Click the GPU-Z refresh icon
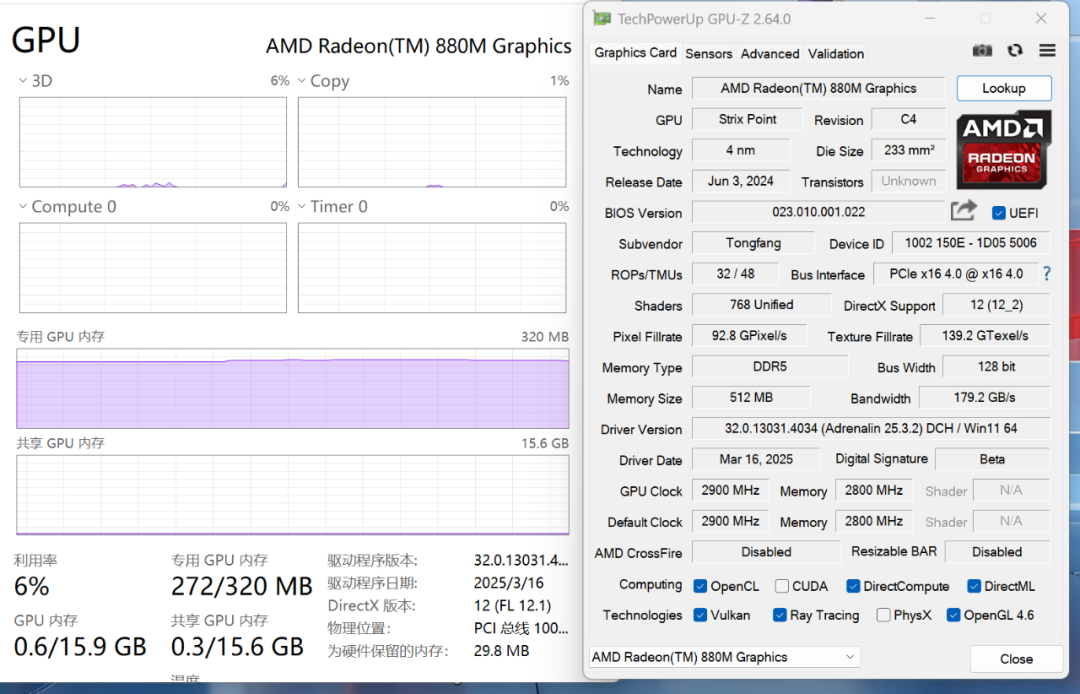1080x694 pixels. pos(1015,51)
